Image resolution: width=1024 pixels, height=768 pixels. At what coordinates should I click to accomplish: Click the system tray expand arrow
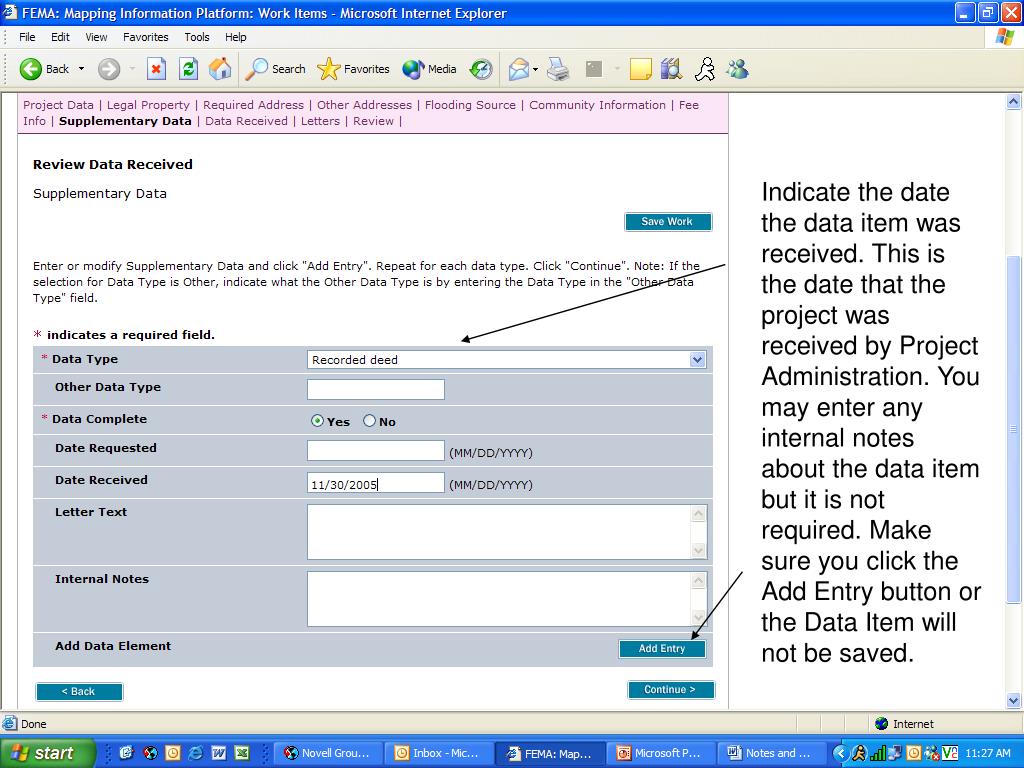[x=840, y=754]
